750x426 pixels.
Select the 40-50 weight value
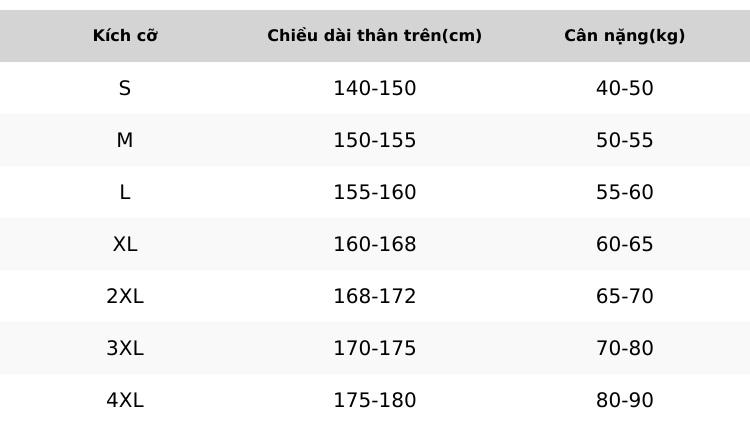pyautogui.click(x=624, y=88)
